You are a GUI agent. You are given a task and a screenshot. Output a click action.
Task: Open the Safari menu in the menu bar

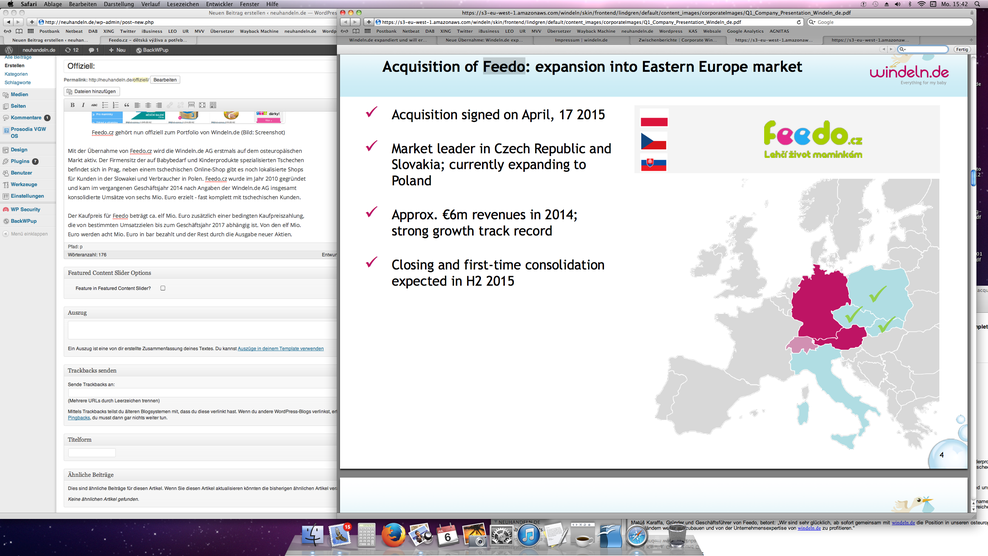tap(28, 4)
